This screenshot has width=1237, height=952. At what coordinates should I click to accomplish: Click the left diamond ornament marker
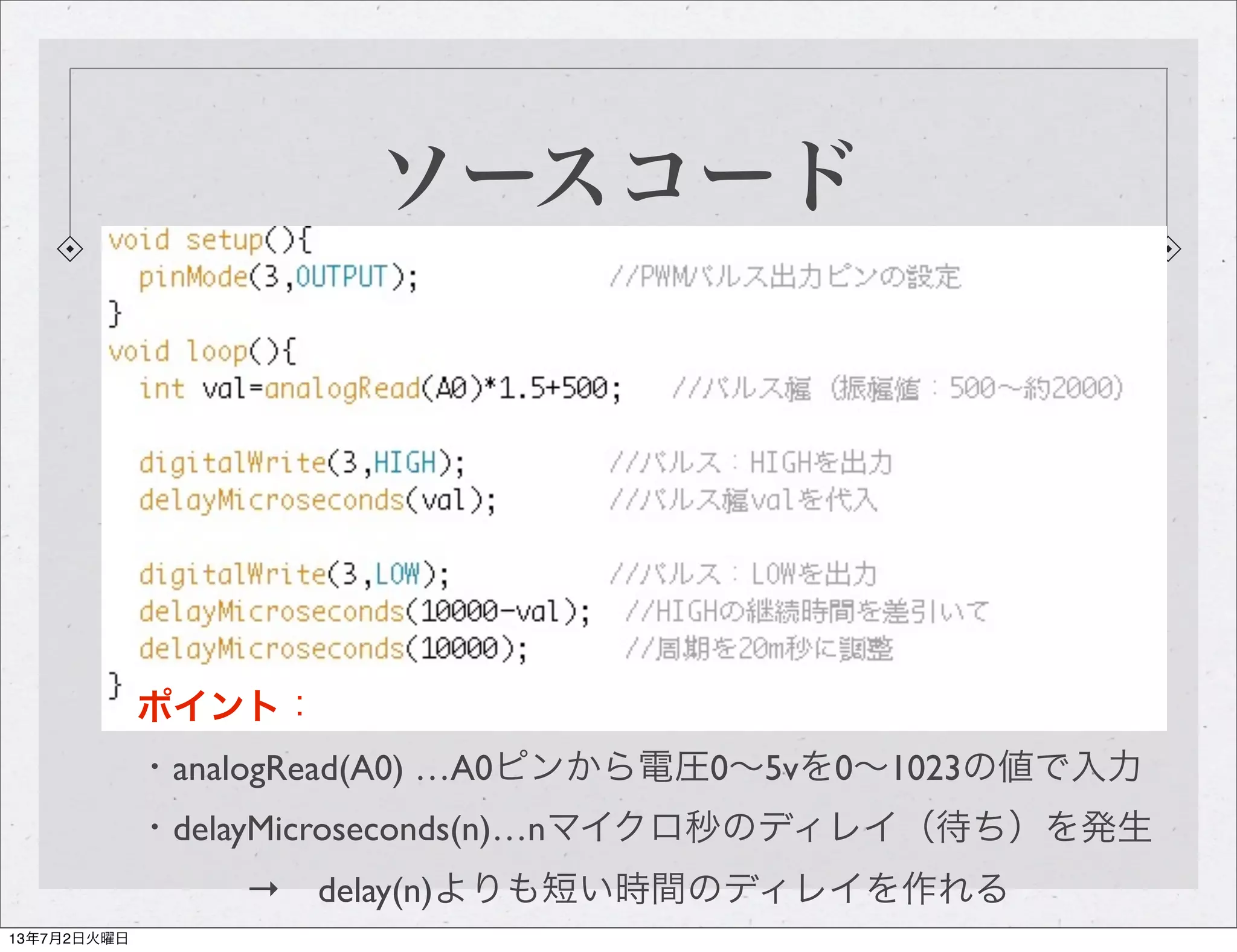tap(70, 249)
